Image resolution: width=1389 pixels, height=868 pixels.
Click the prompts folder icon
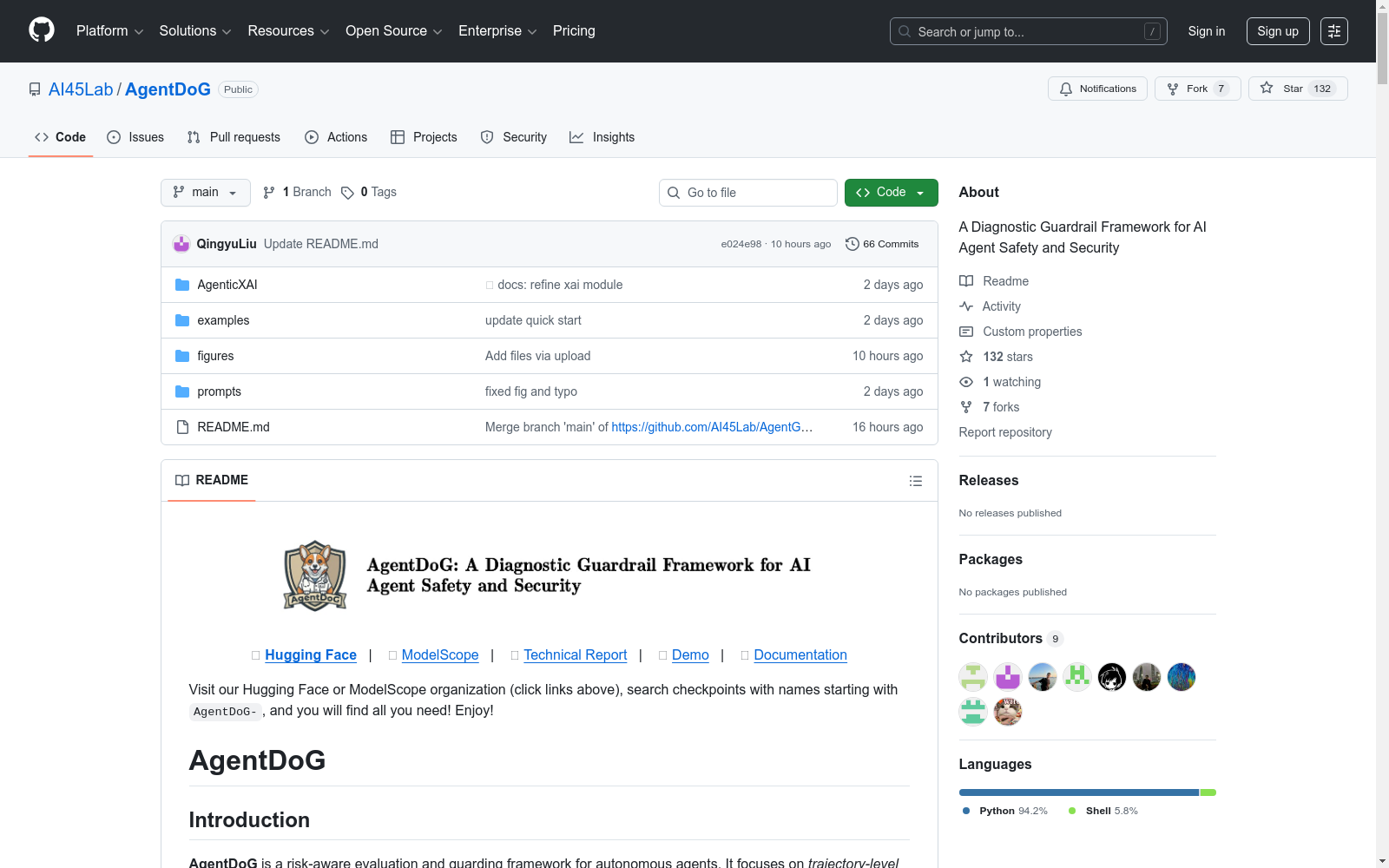182,391
